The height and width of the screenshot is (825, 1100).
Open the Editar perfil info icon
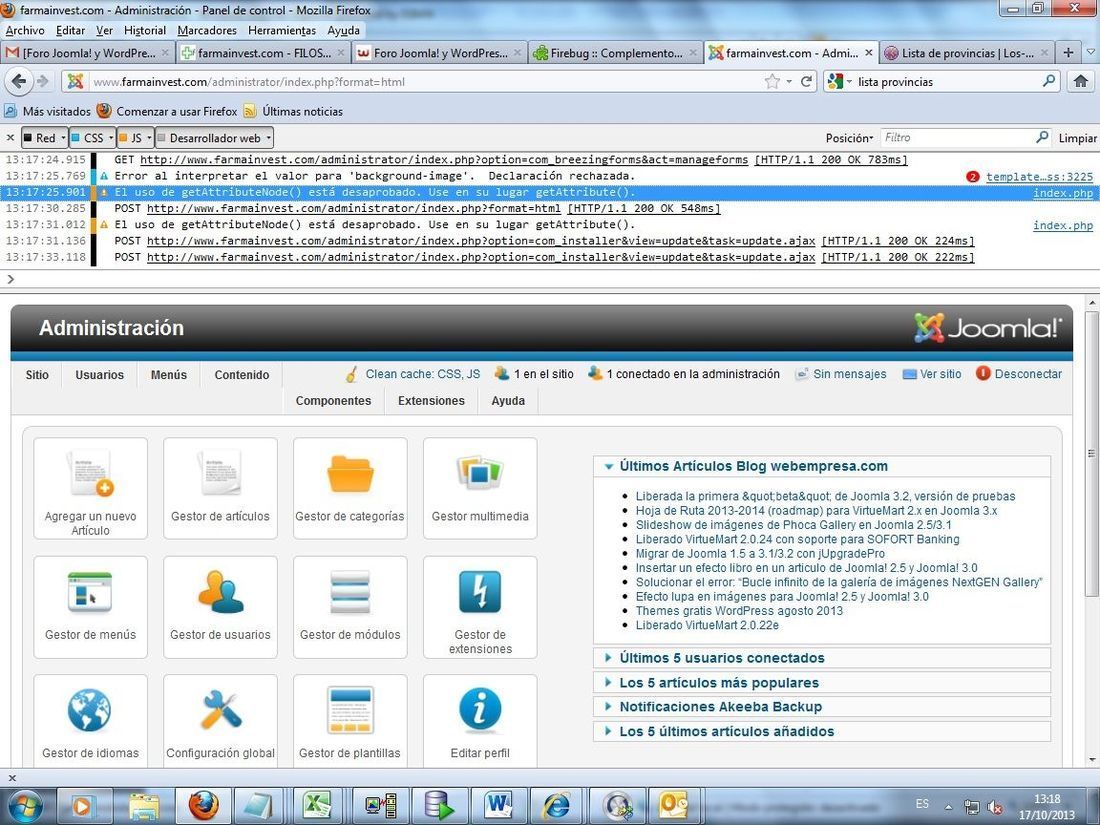[480, 723]
